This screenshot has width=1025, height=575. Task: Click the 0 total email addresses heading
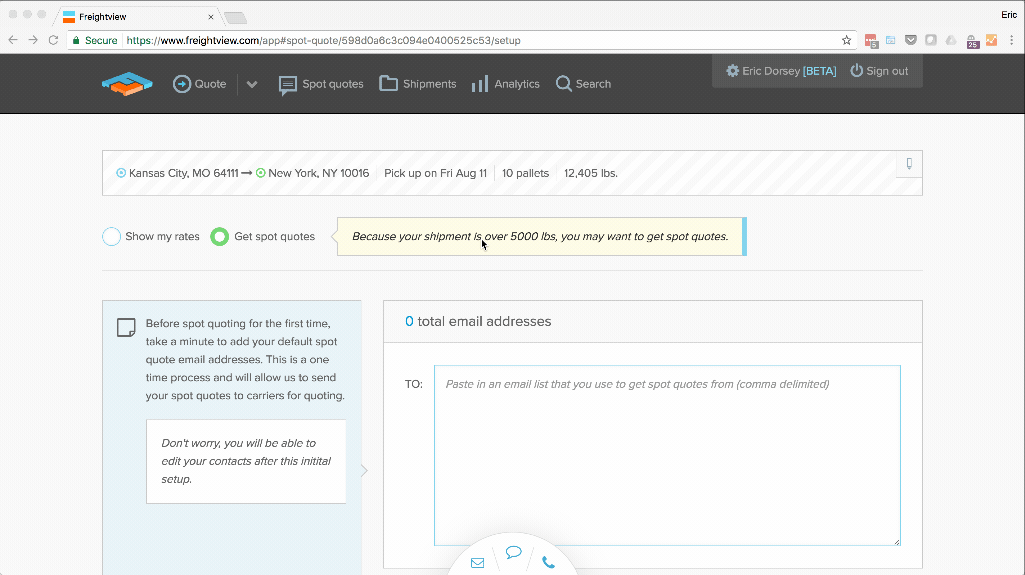coord(478,321)
